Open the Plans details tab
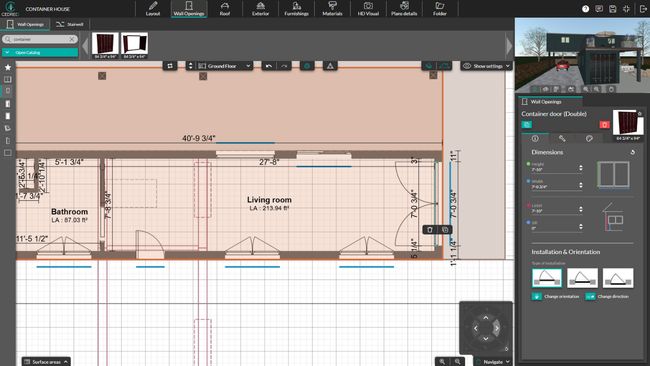 (x=404, y=9)
